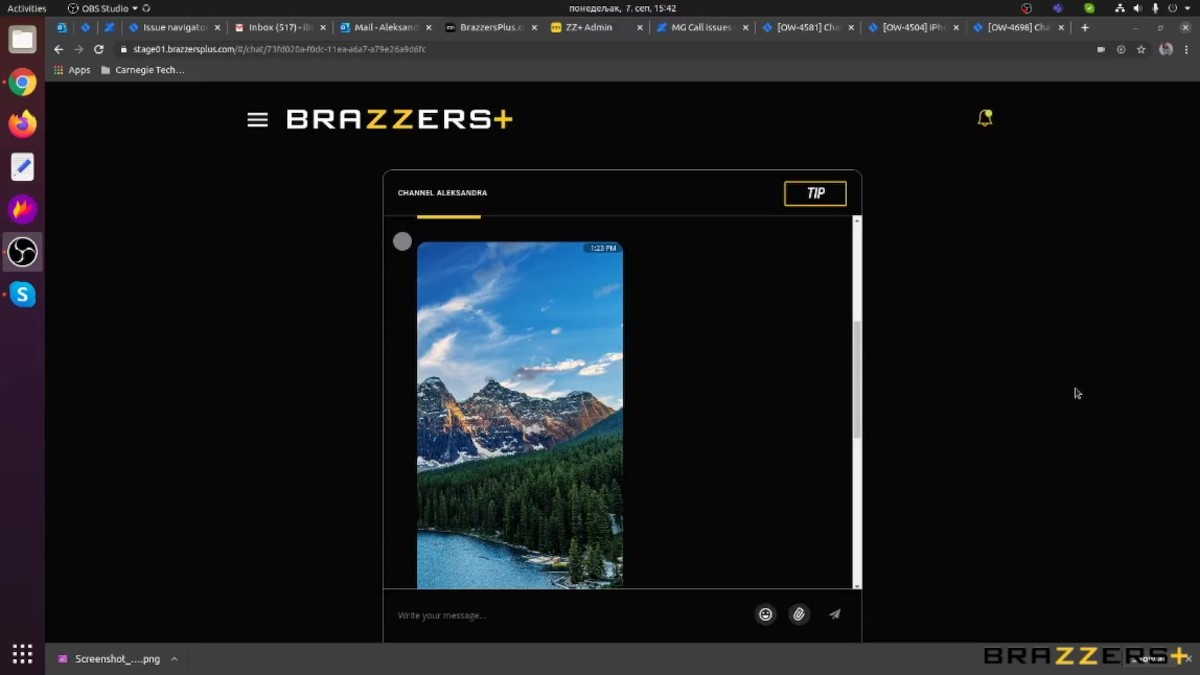Bookmark page with the star icon
The image size is (1200, 675).
pyautogui.click(x=1141, y=49)
